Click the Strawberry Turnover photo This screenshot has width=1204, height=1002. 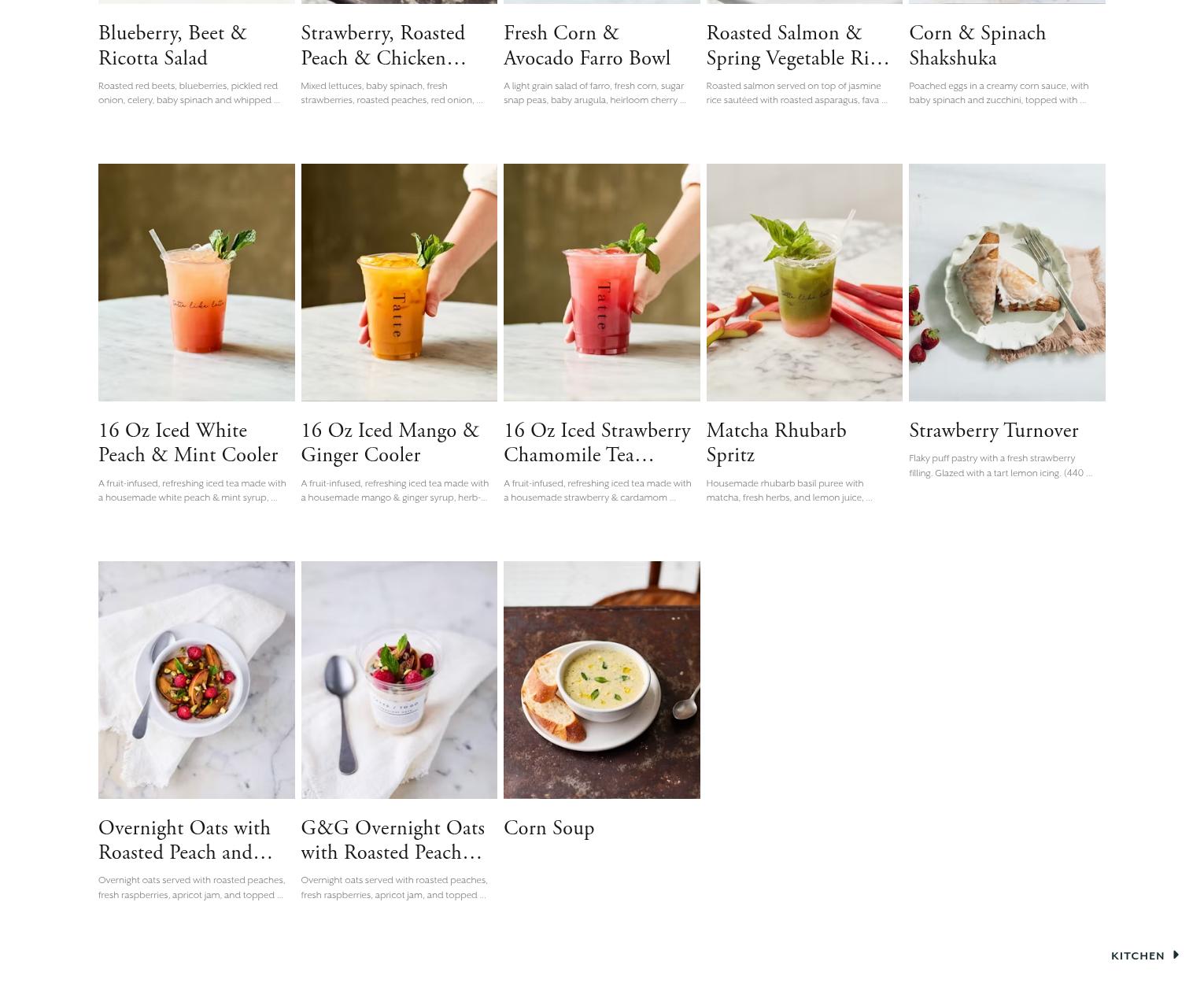pyautogui.click(x=1007, y=283)
